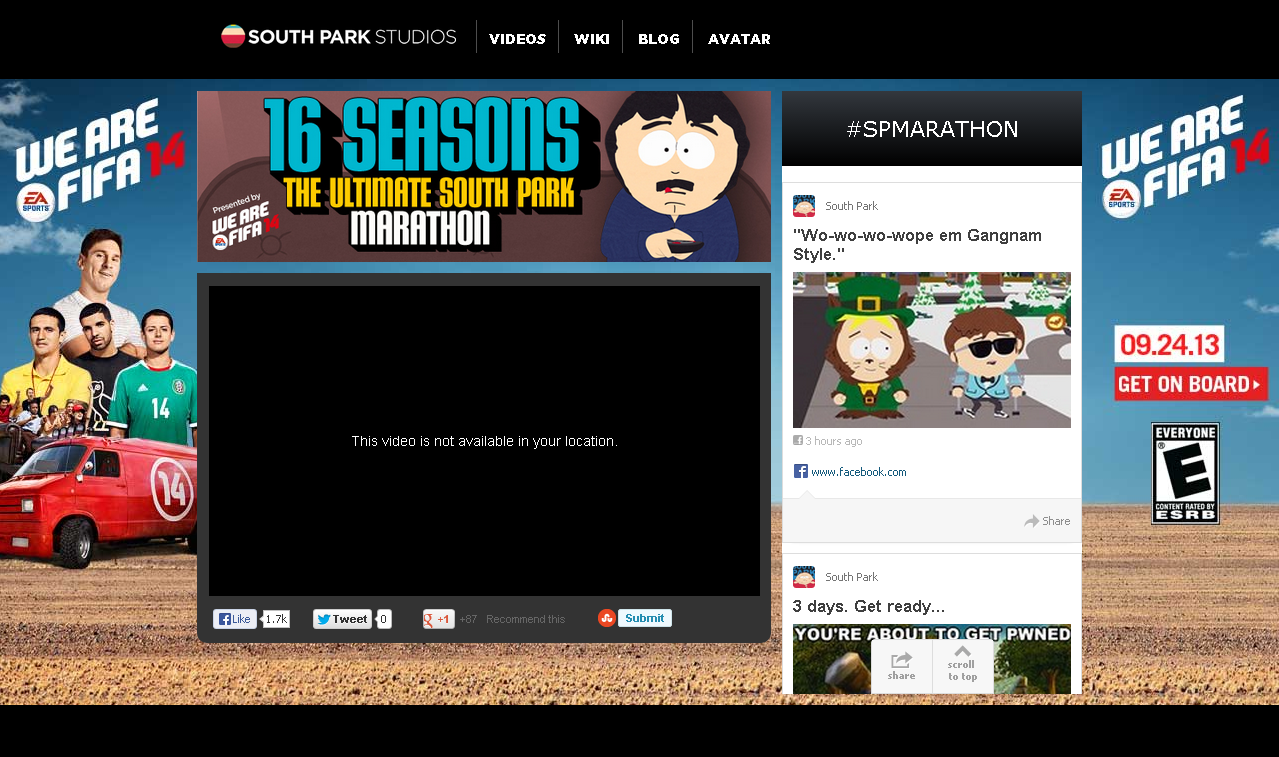Click the #SPMARATHON header
Screen dimensions: 1279x757
coord(932,129)
